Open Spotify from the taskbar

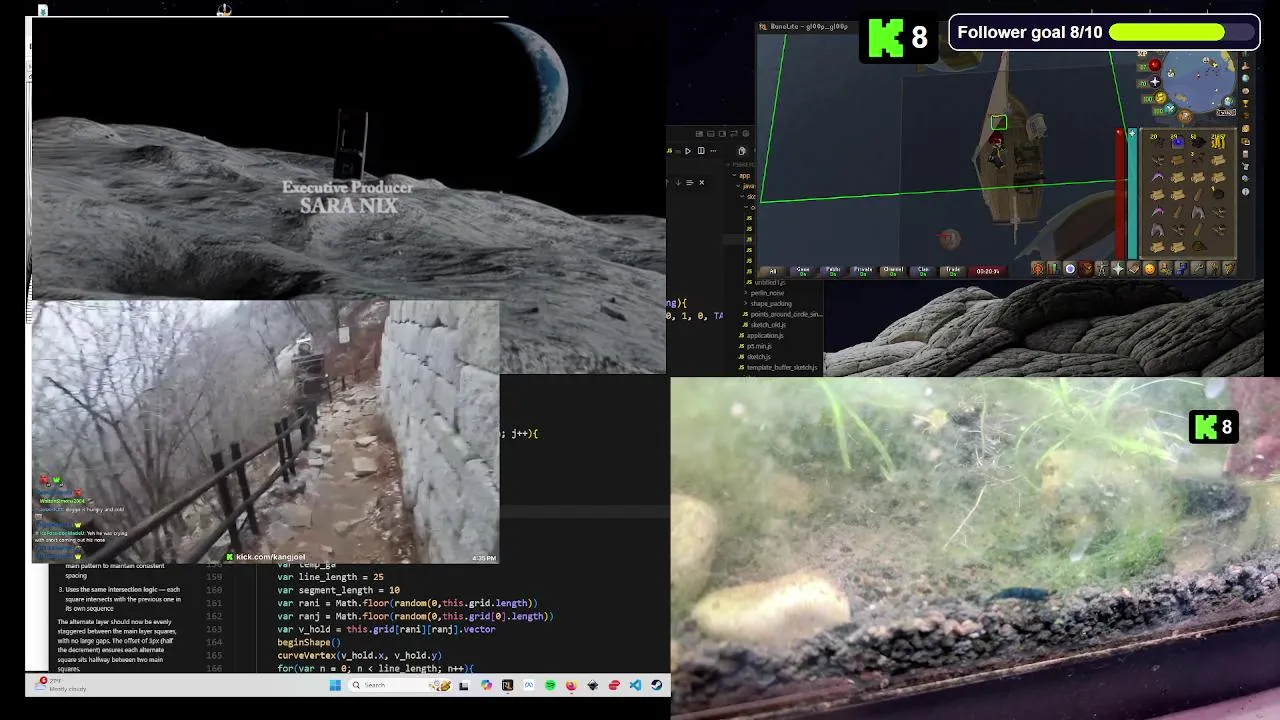[550, 685]
